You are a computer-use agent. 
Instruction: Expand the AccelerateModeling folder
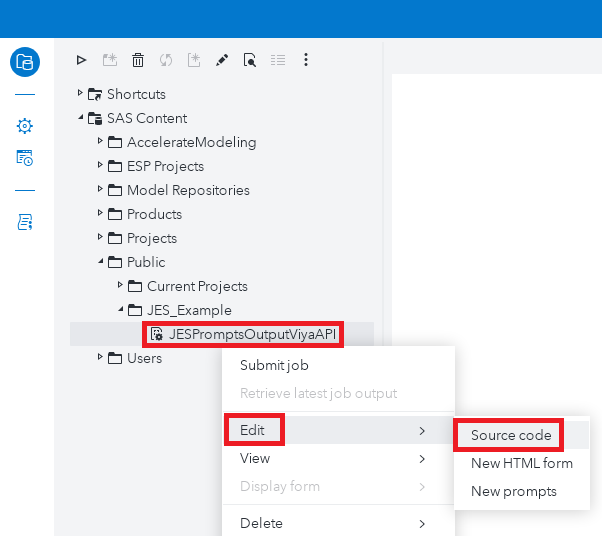tap(100, 141)
